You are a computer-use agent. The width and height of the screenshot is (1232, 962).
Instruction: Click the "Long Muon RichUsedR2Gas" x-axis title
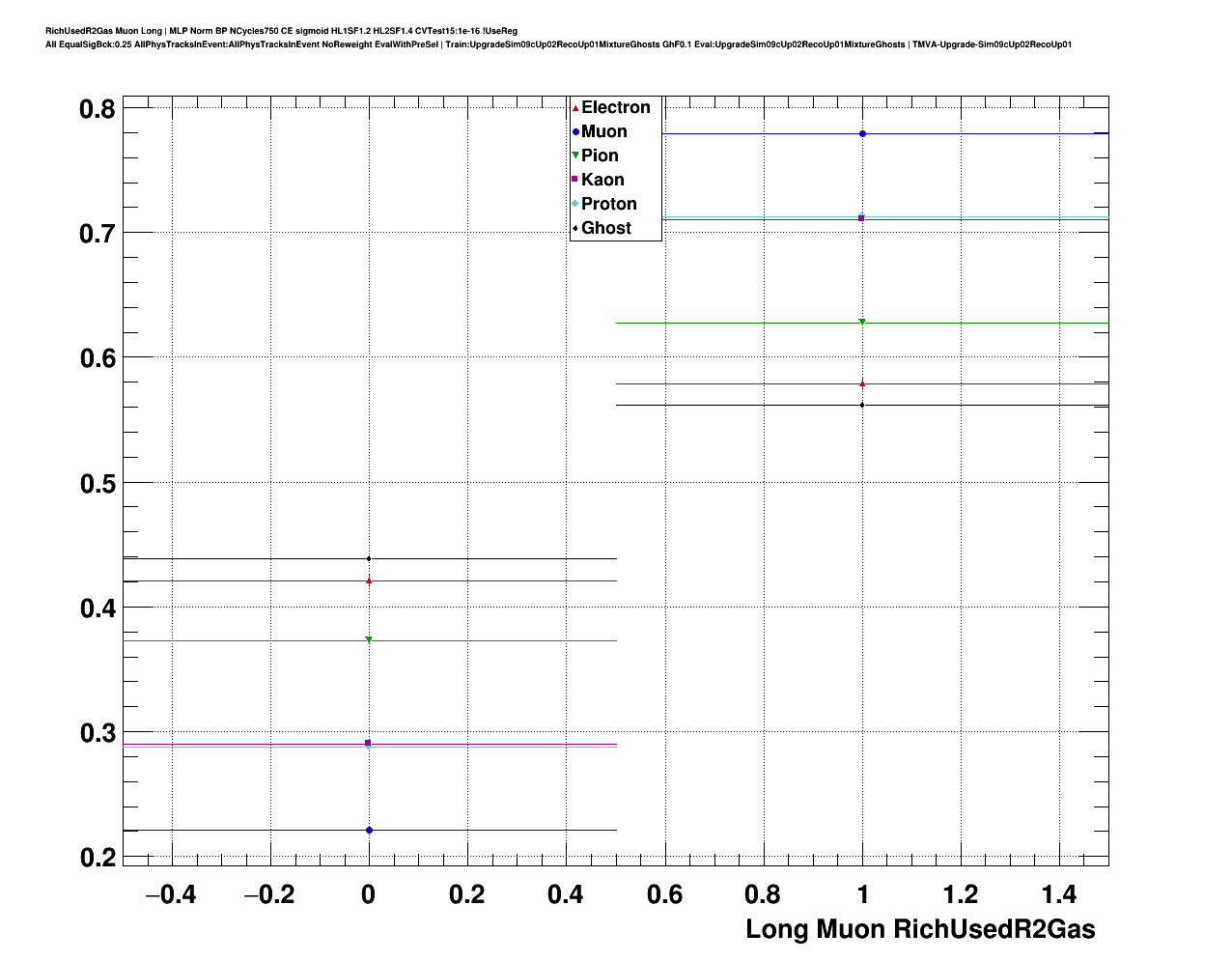click(920, 929)
